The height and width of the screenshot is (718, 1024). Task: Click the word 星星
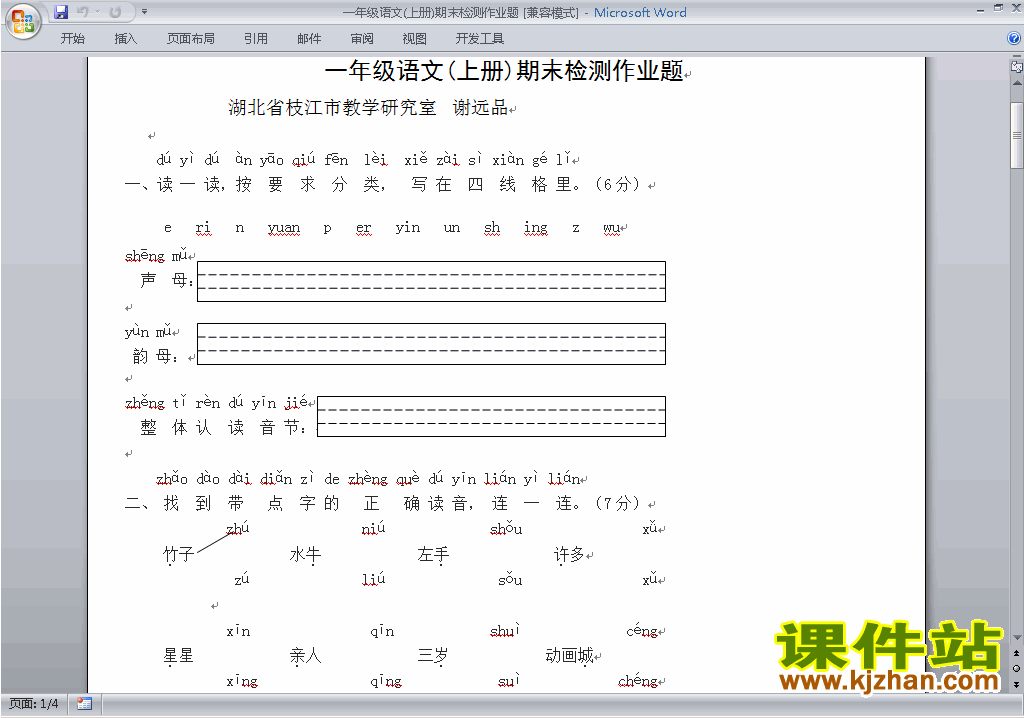(178, 655)
